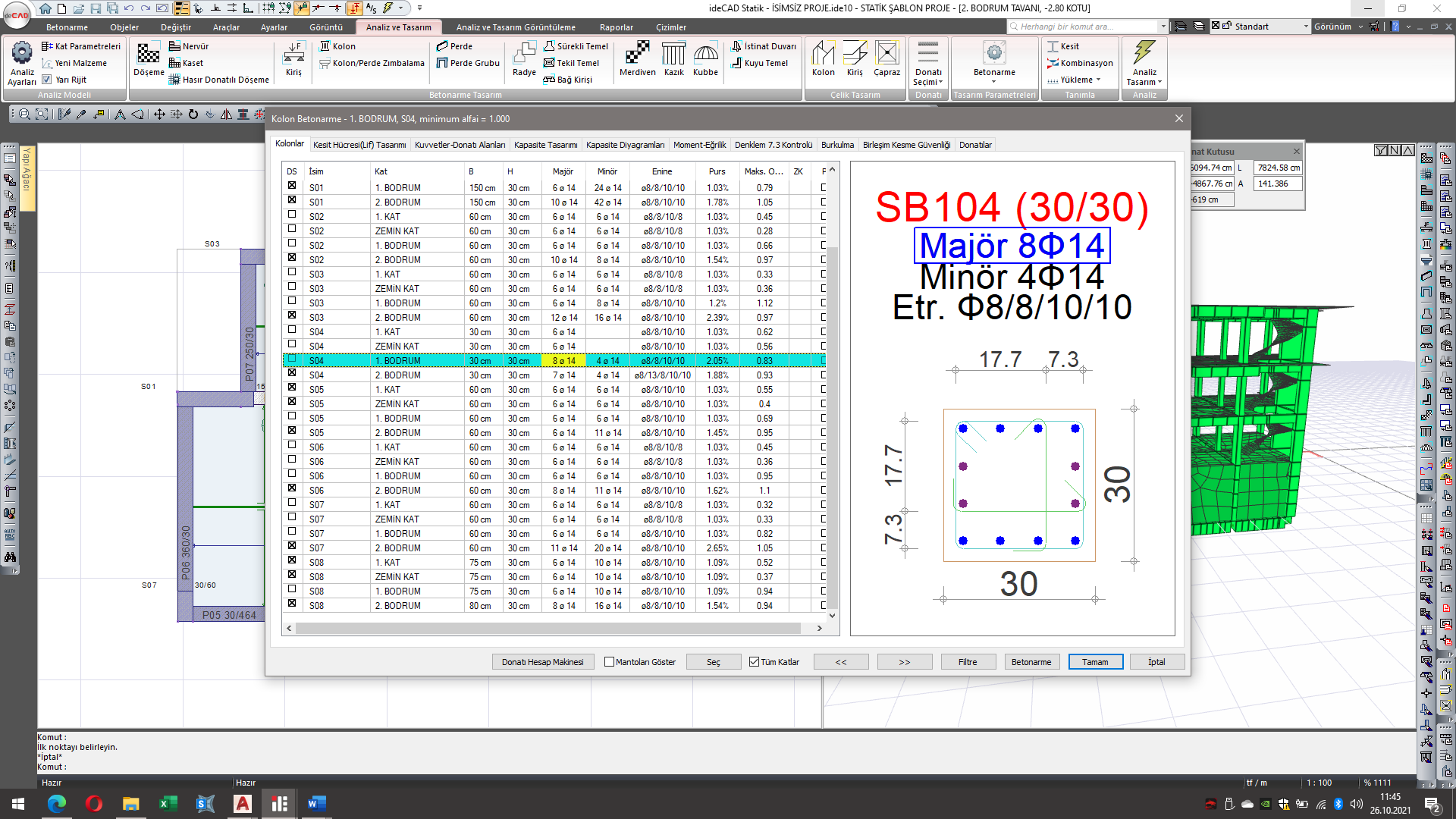Open Windows Start menu
The image size is (1456, 819).
[x=18, y=803]
